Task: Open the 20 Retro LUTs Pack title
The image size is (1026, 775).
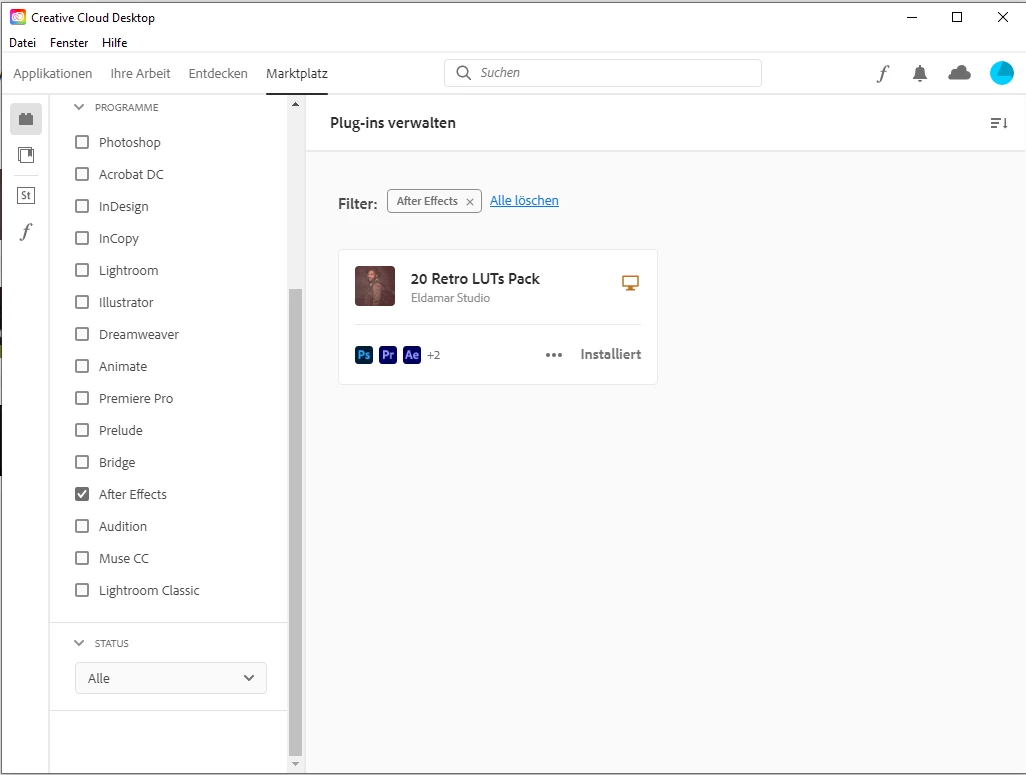Action: pyautogui.click(x=475, y=279)
